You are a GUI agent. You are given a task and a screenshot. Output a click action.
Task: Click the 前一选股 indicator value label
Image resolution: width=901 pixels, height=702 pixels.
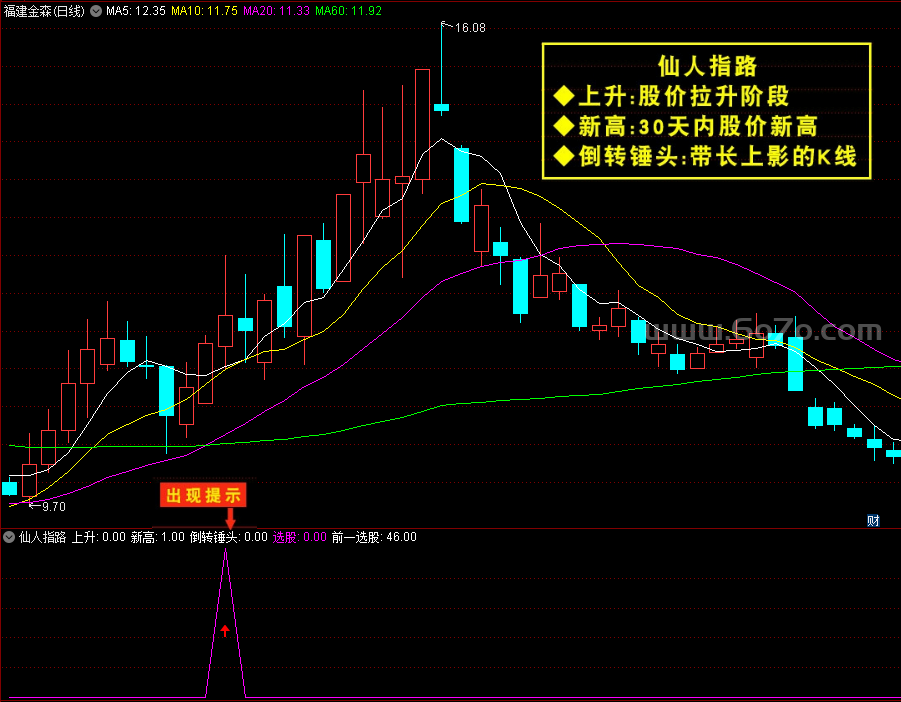(374, 537)
